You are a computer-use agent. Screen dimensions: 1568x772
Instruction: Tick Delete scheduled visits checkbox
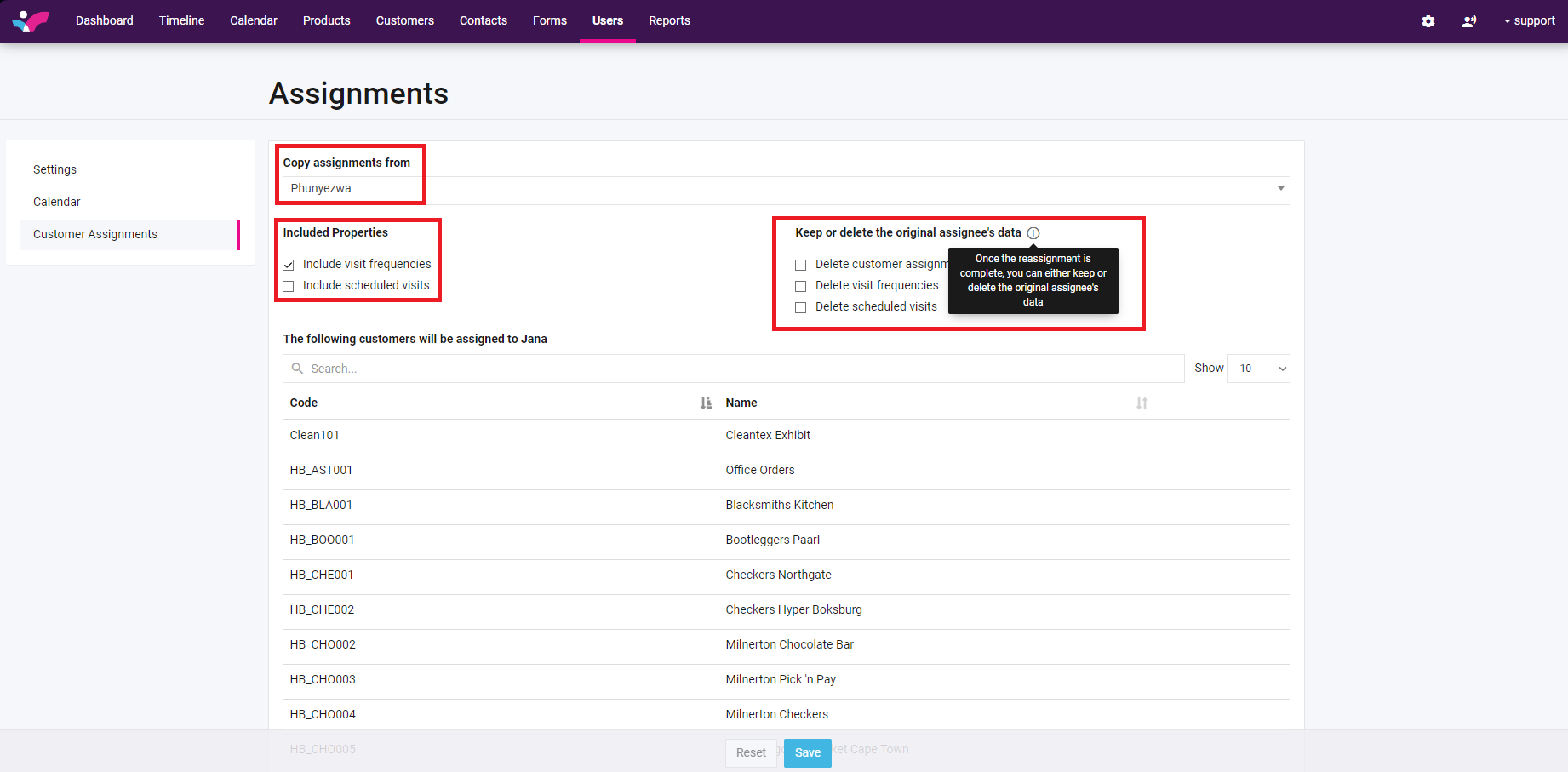point(800,307)
